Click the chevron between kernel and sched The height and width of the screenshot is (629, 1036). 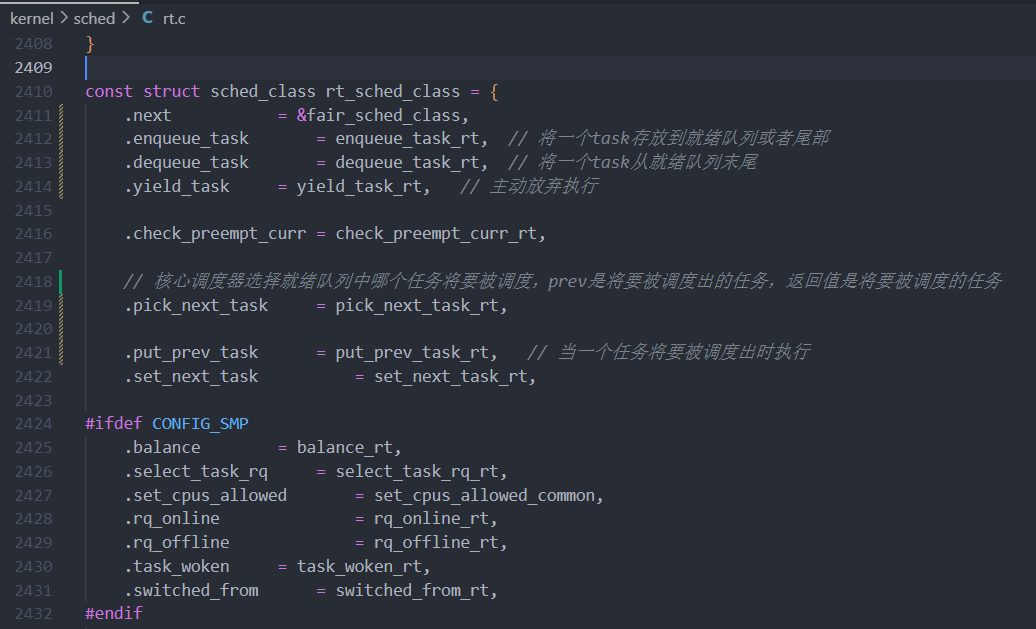click(x=63, y=18)
